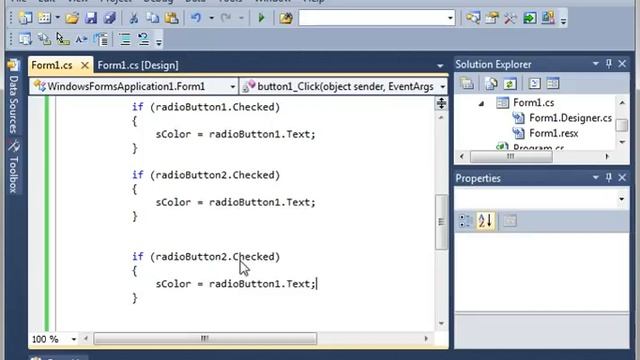
Task: Toggle the Solution Explorer auto-hide pin
Action: (x=609, y=64)
